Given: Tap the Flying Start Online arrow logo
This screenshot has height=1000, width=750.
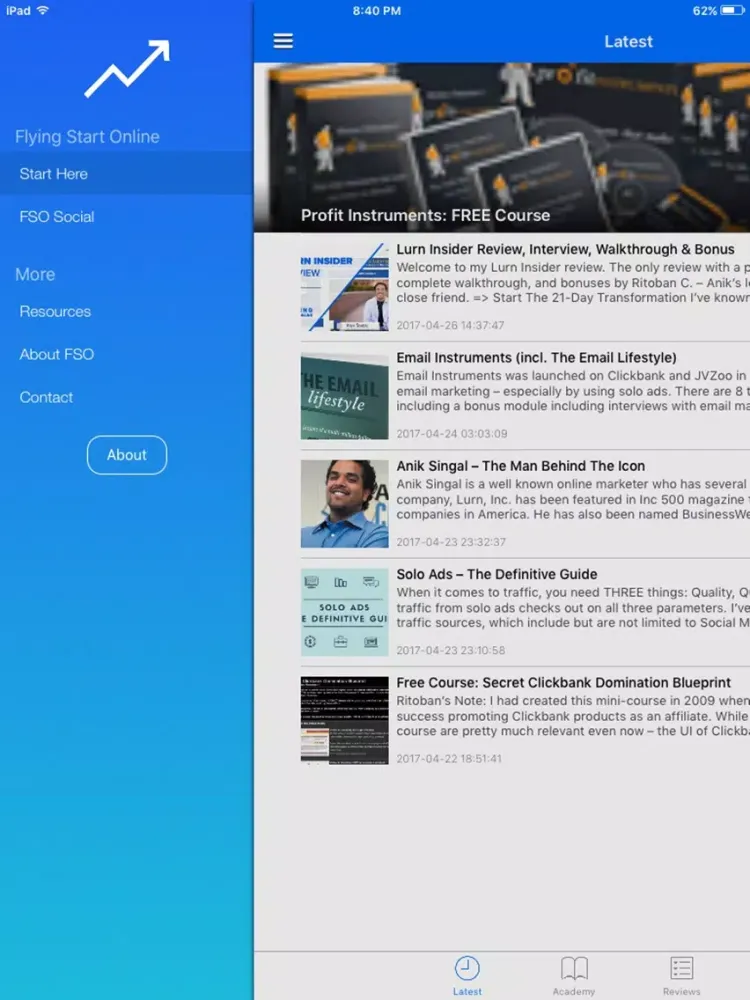Looking at the screenshot, I should tap(127, 69).
